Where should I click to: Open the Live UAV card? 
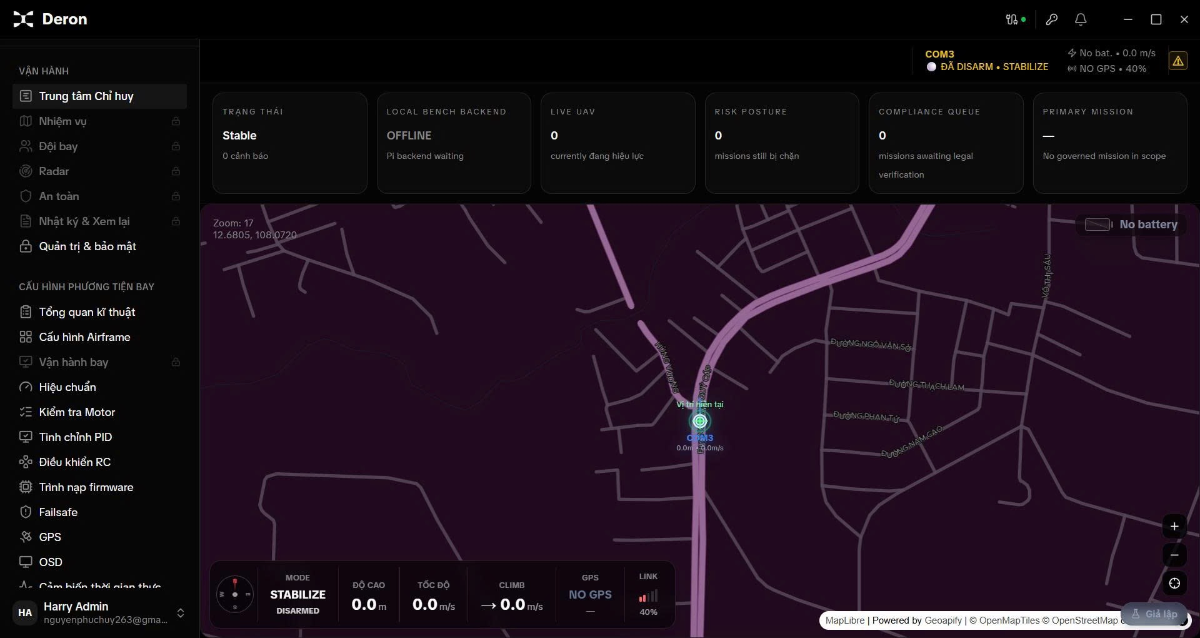click(619, 143)
